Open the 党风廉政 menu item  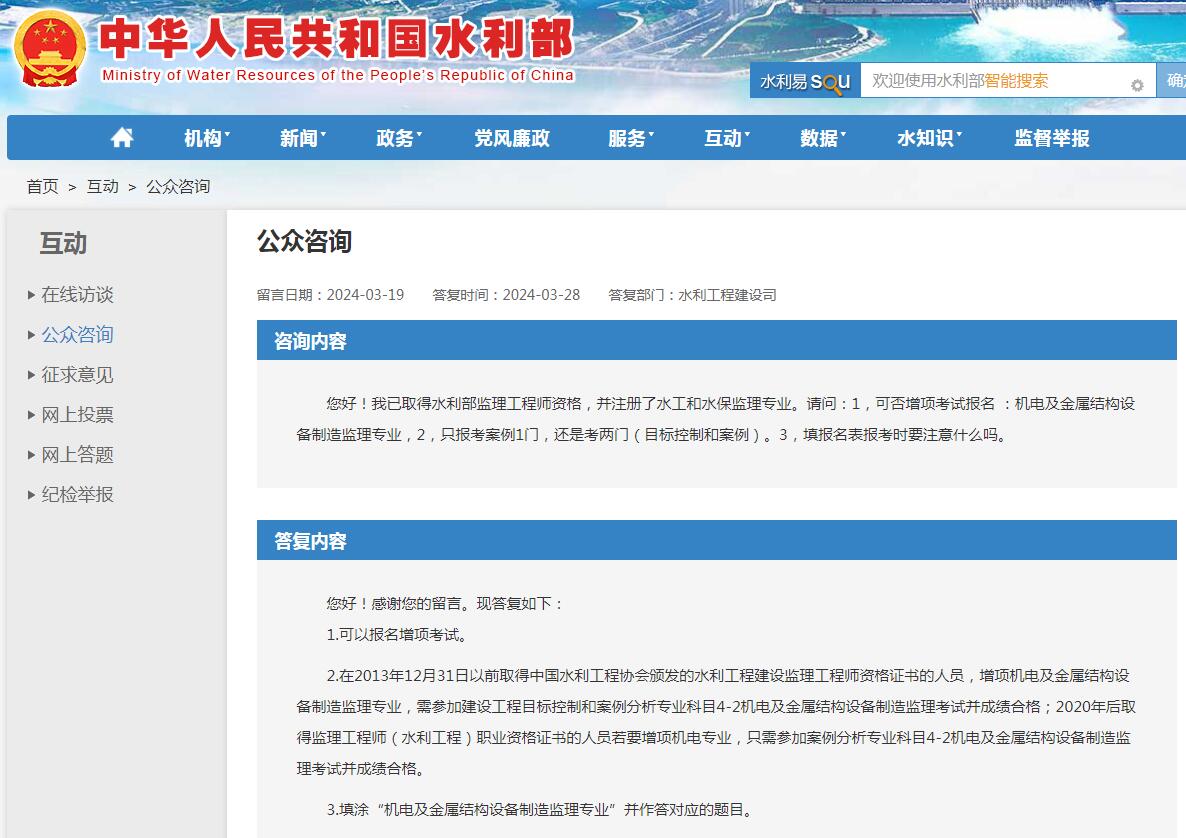coord(512,138)
